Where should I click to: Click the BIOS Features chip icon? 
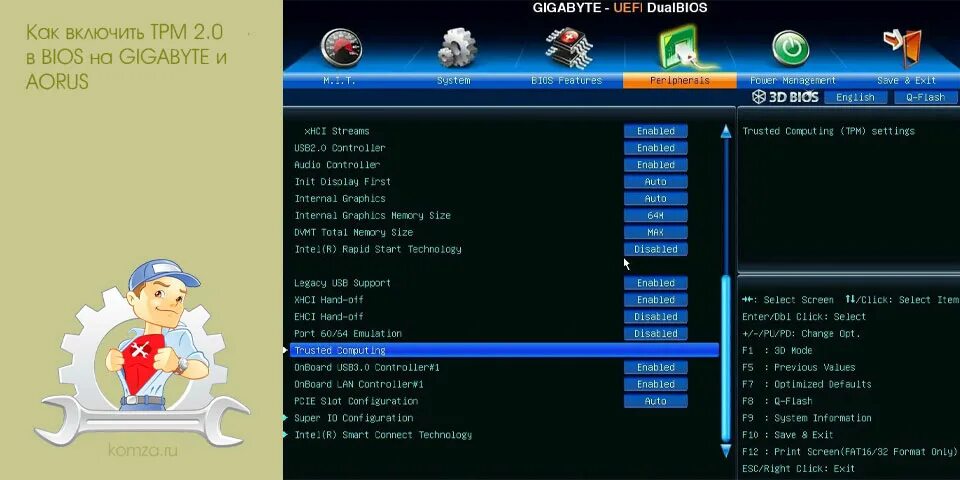point(569,48)
